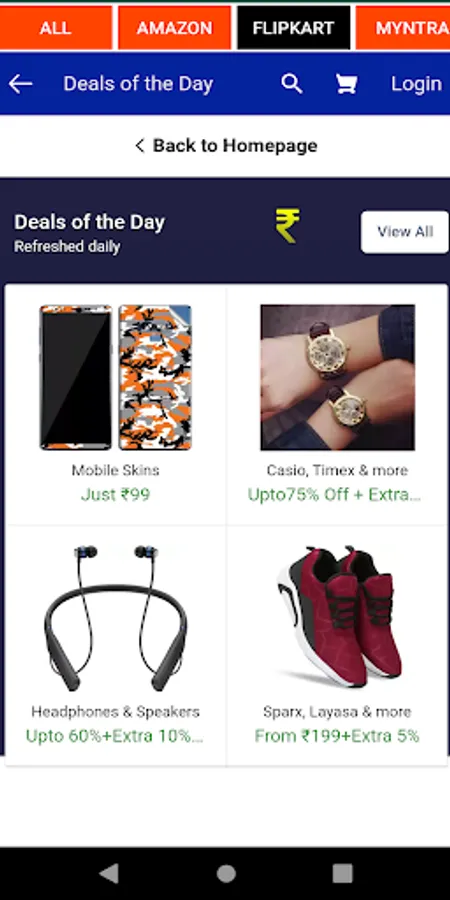Screen dimensions: 450x900
Task: Open search with the magnifier icon
Action: [x=292, y=84]
